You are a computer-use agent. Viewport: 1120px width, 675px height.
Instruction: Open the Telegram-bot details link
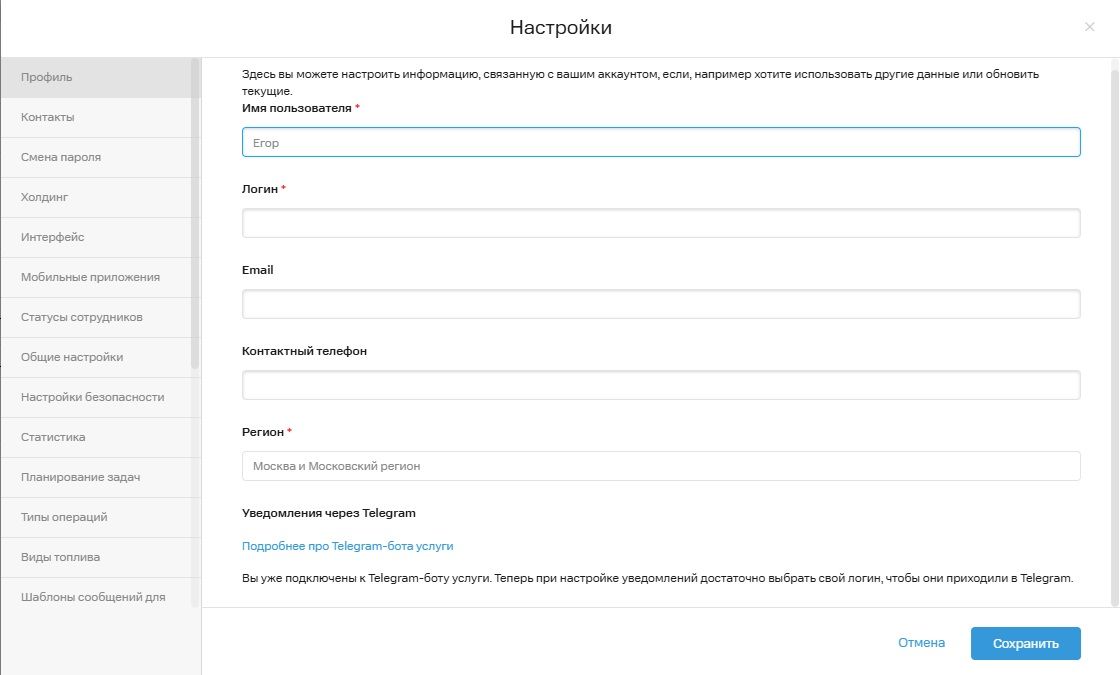pos(347,546)
